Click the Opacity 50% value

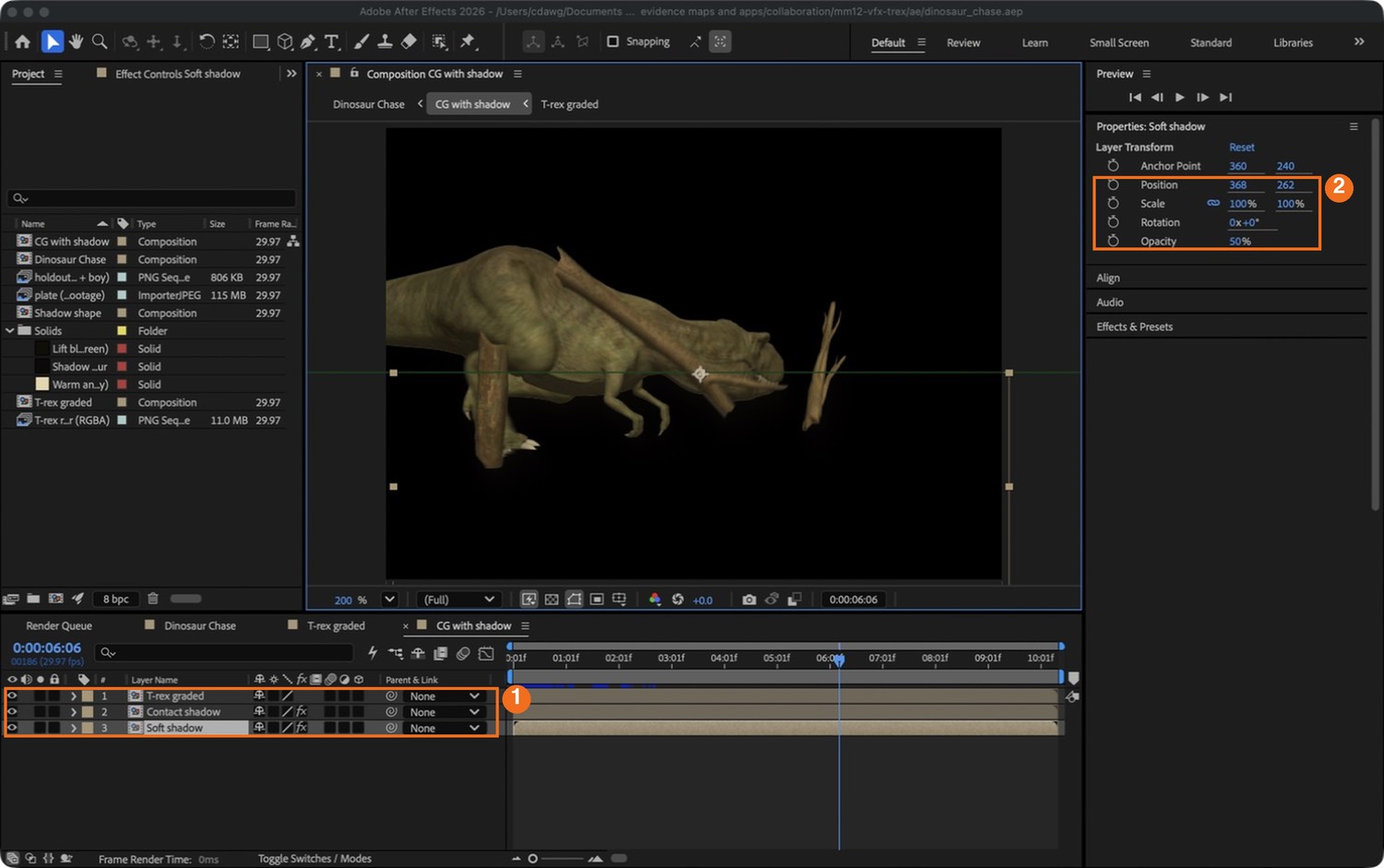(1239, 241)
